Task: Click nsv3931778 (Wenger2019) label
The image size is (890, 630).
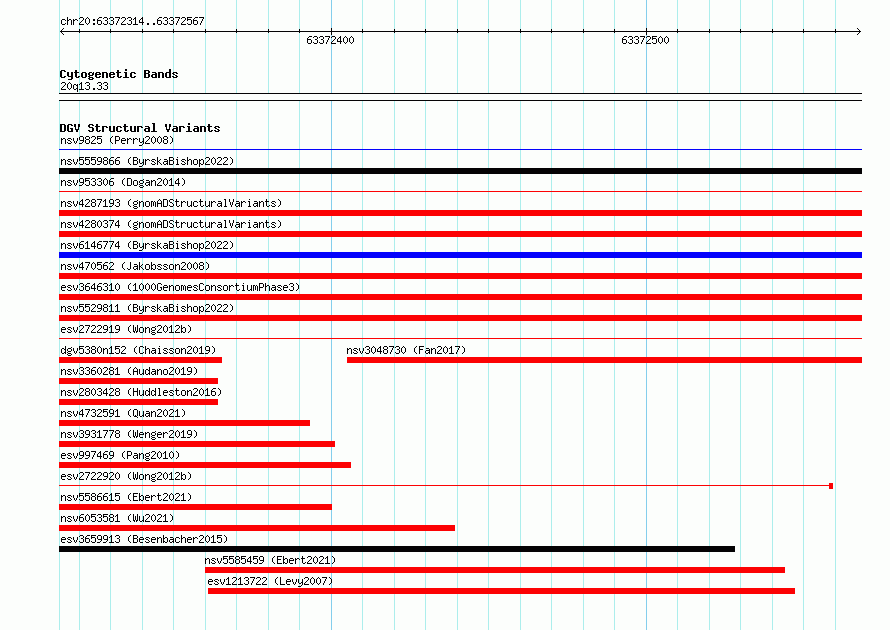Action: pos(129,434)
